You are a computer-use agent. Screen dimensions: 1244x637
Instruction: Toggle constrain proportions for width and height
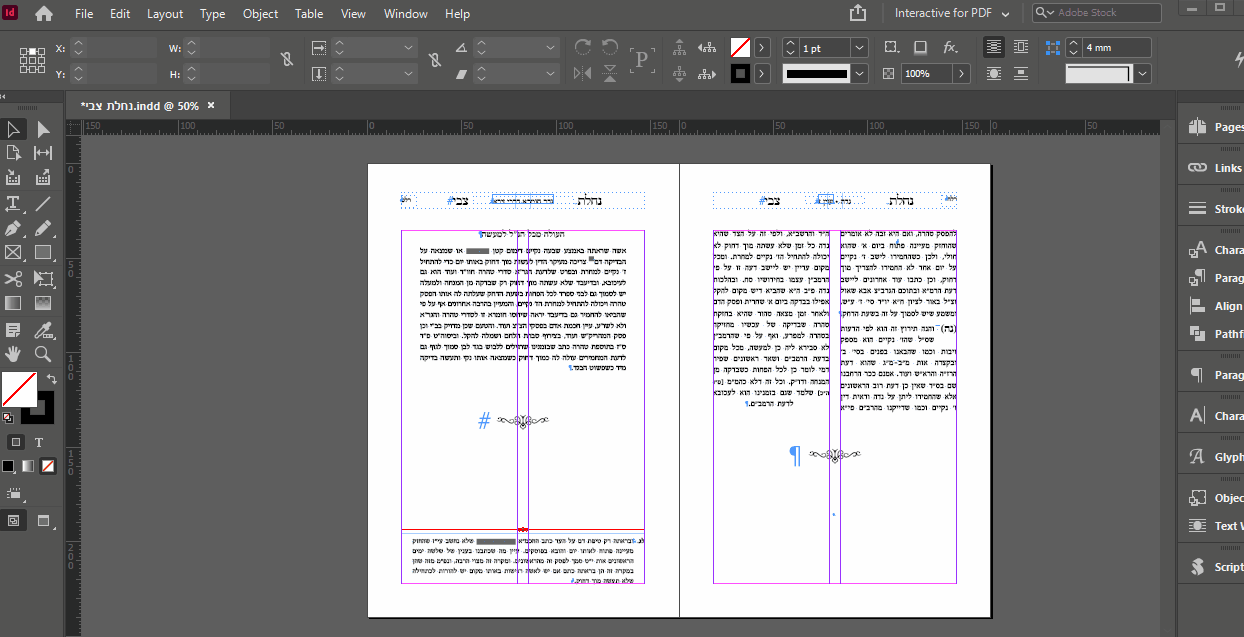287,60
